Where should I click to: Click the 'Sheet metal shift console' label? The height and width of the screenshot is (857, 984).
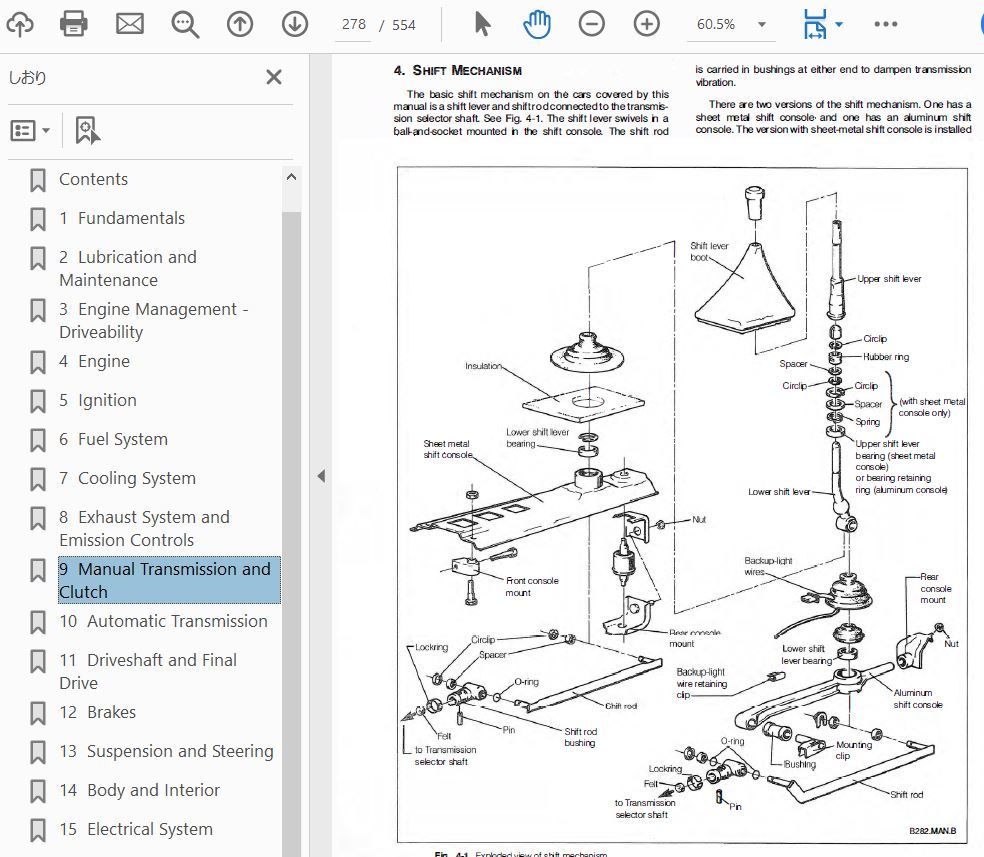[448, 449]
